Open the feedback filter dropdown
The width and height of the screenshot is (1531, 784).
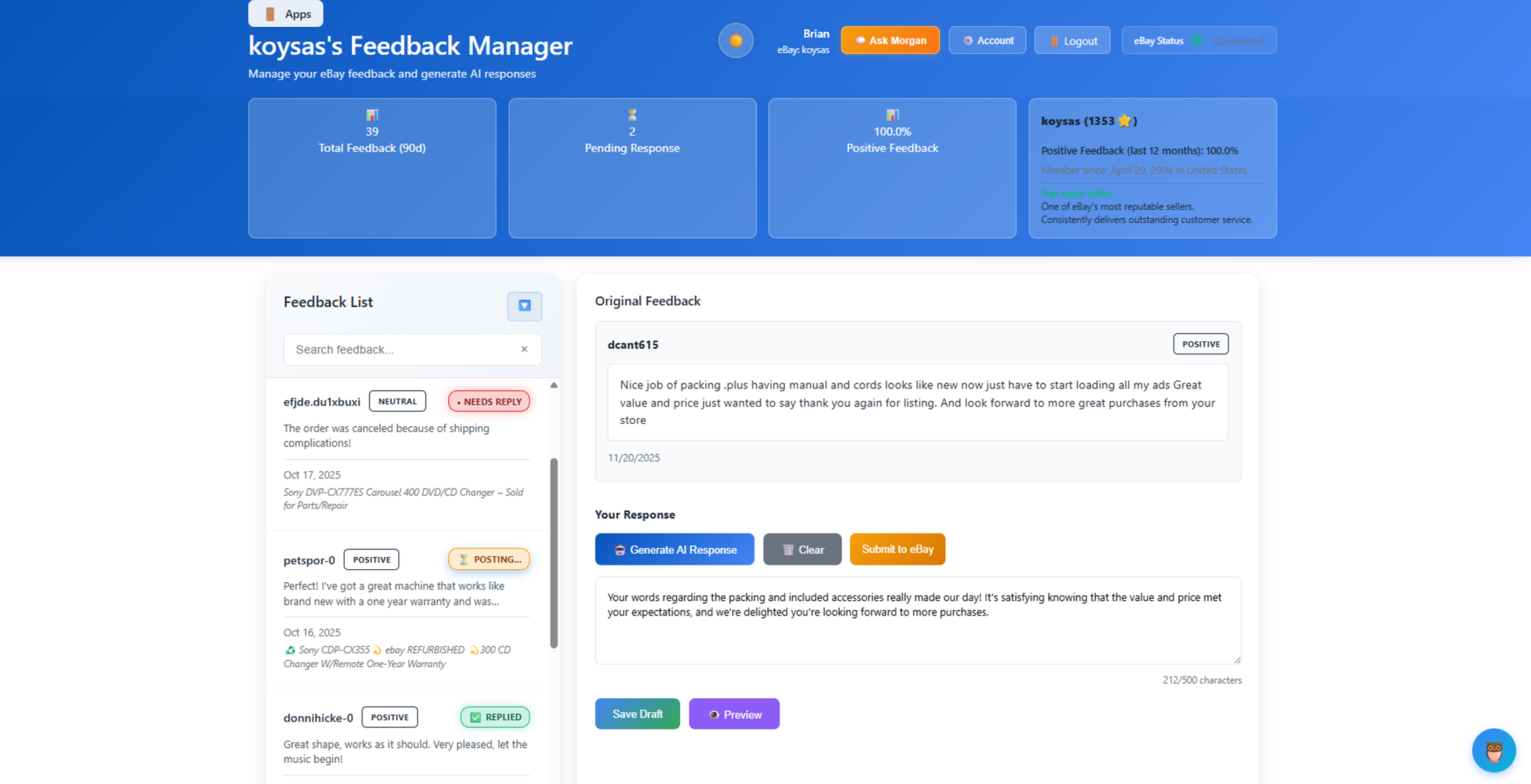tap(524, 306)
